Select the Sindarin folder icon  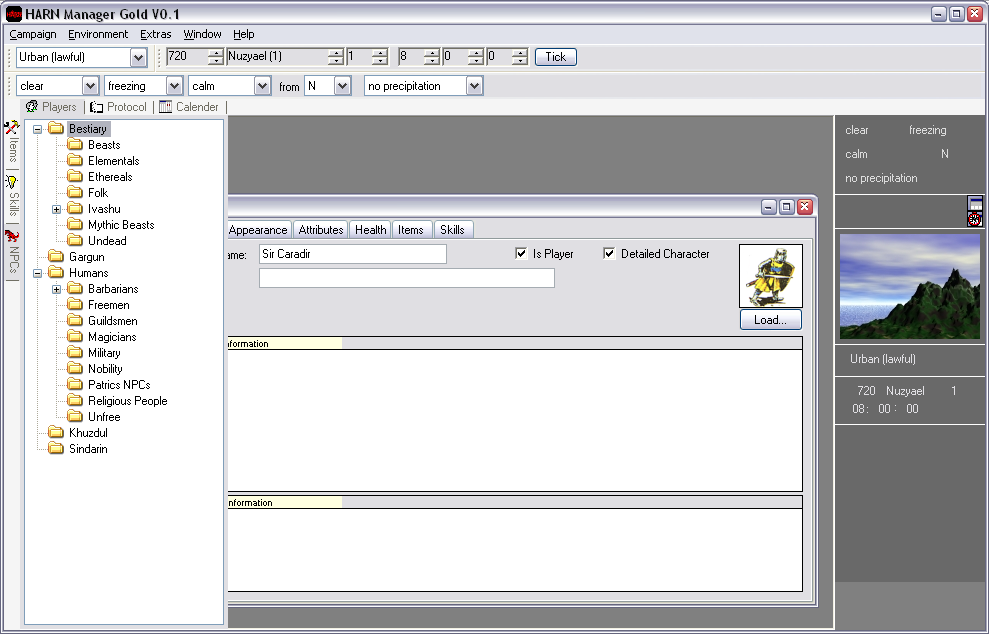56,449
